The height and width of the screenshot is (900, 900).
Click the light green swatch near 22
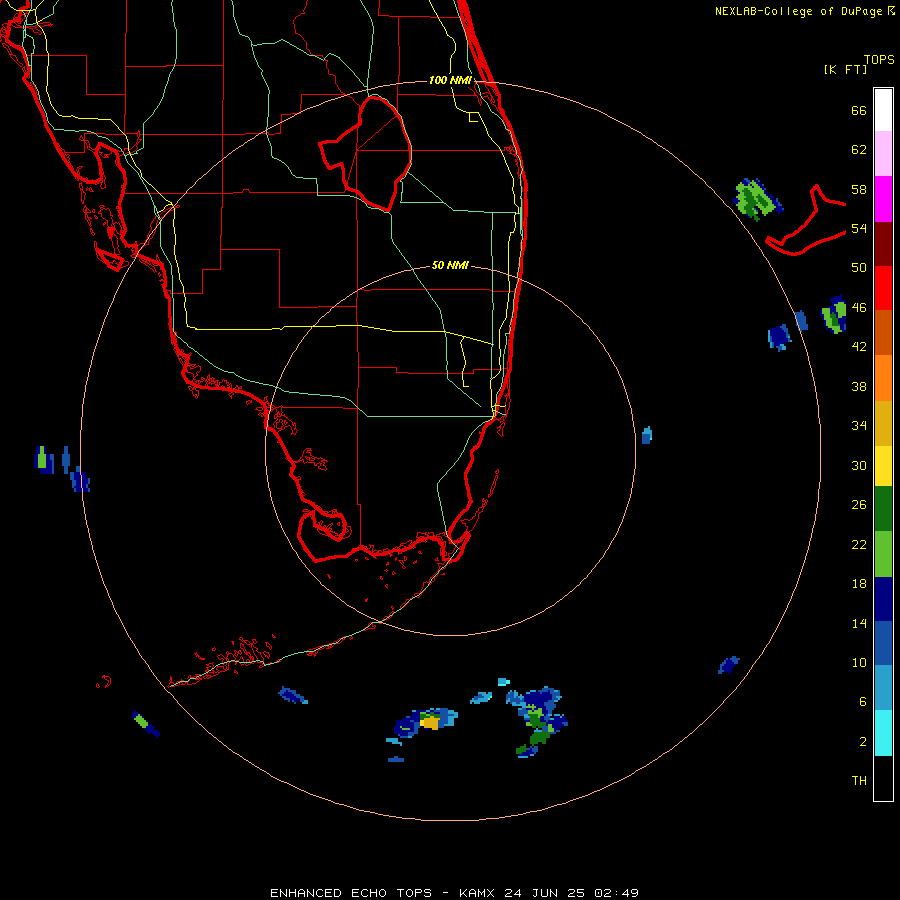coord(883,554)
